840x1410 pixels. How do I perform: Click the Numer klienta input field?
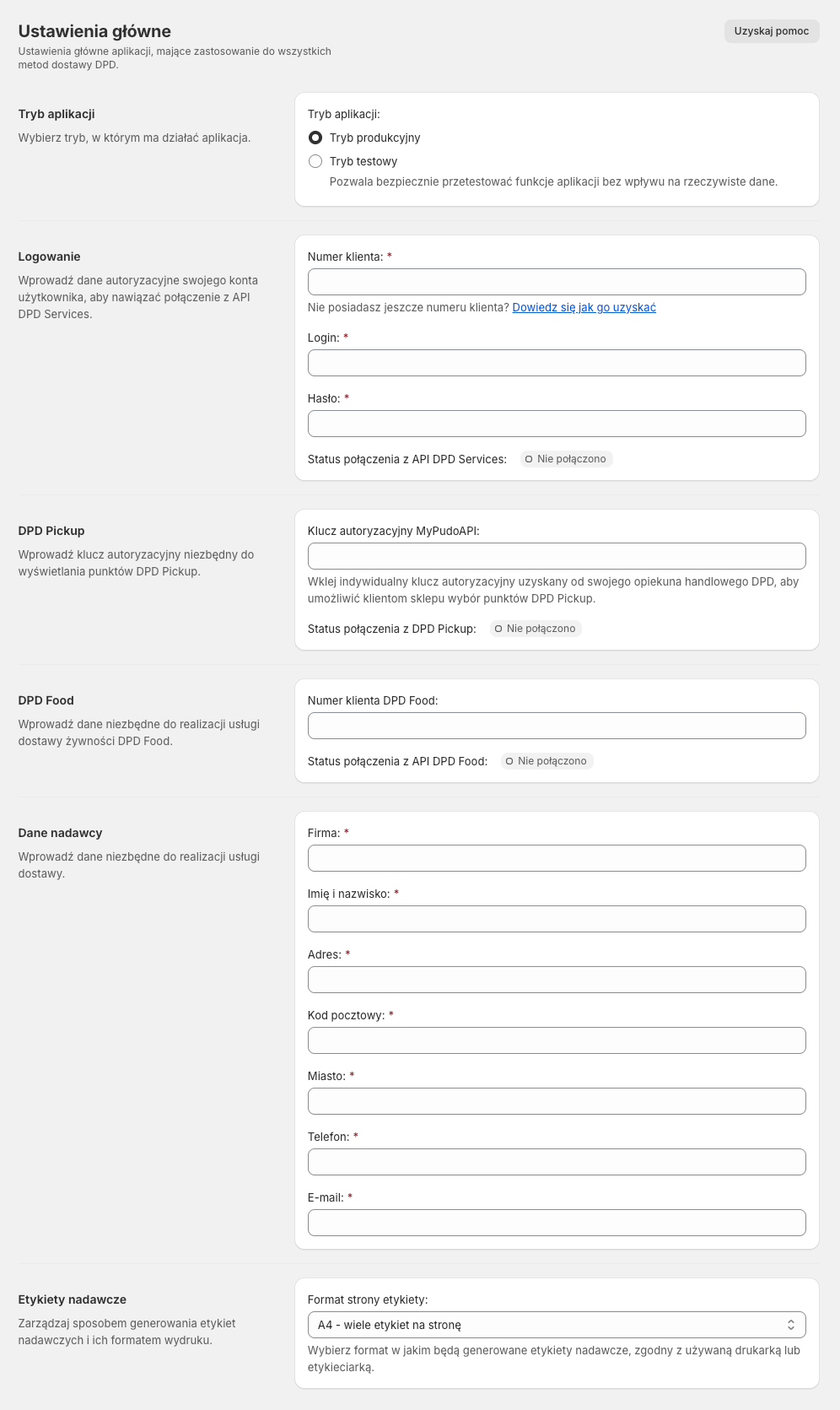click(557, 282)
